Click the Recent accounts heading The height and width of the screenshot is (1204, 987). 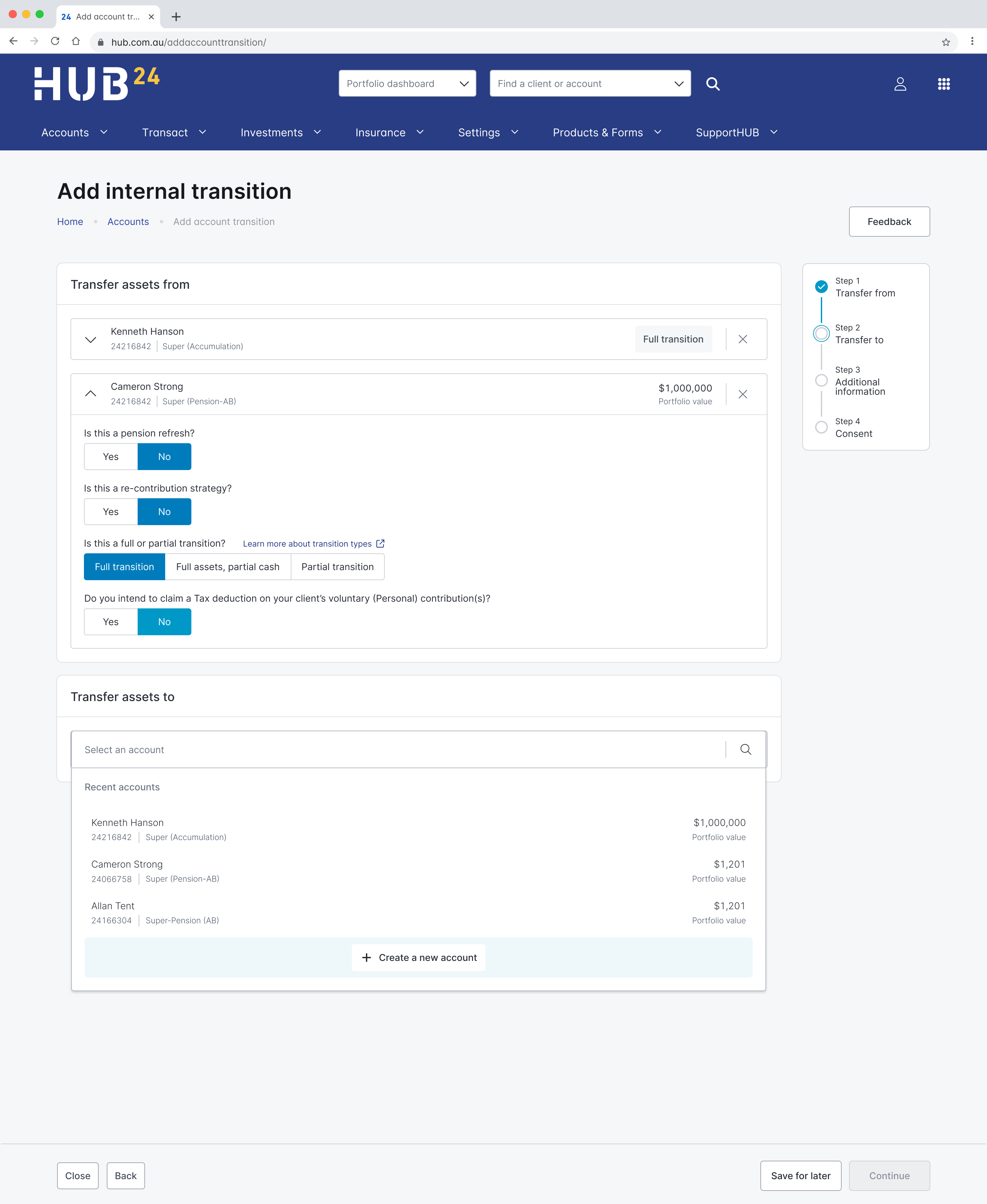(x=122, y=787)
